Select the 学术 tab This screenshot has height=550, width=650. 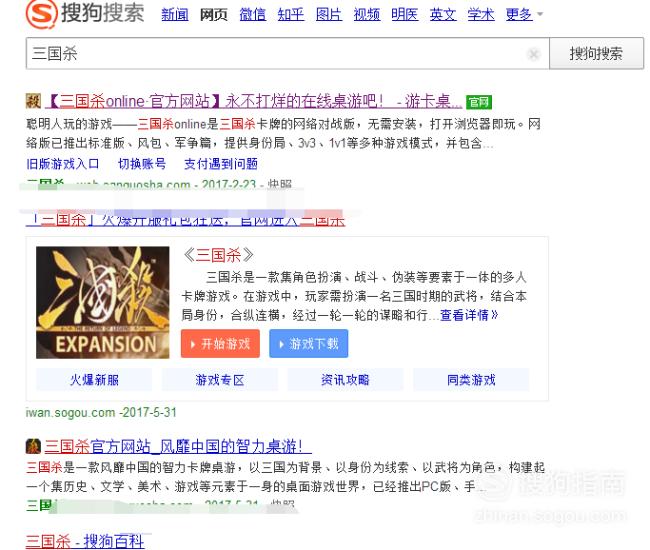(x=481, y=15)
